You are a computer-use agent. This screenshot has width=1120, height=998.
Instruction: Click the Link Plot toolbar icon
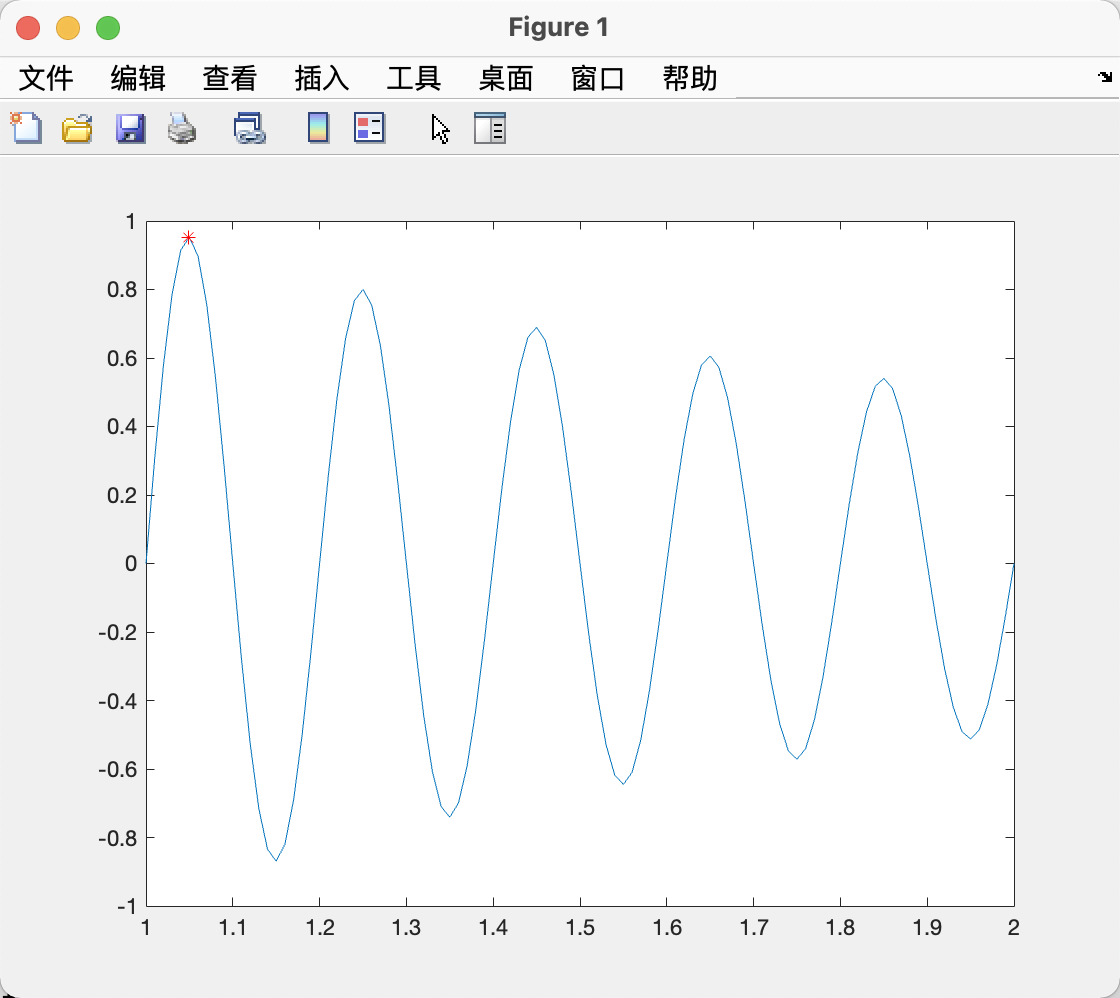250,129
